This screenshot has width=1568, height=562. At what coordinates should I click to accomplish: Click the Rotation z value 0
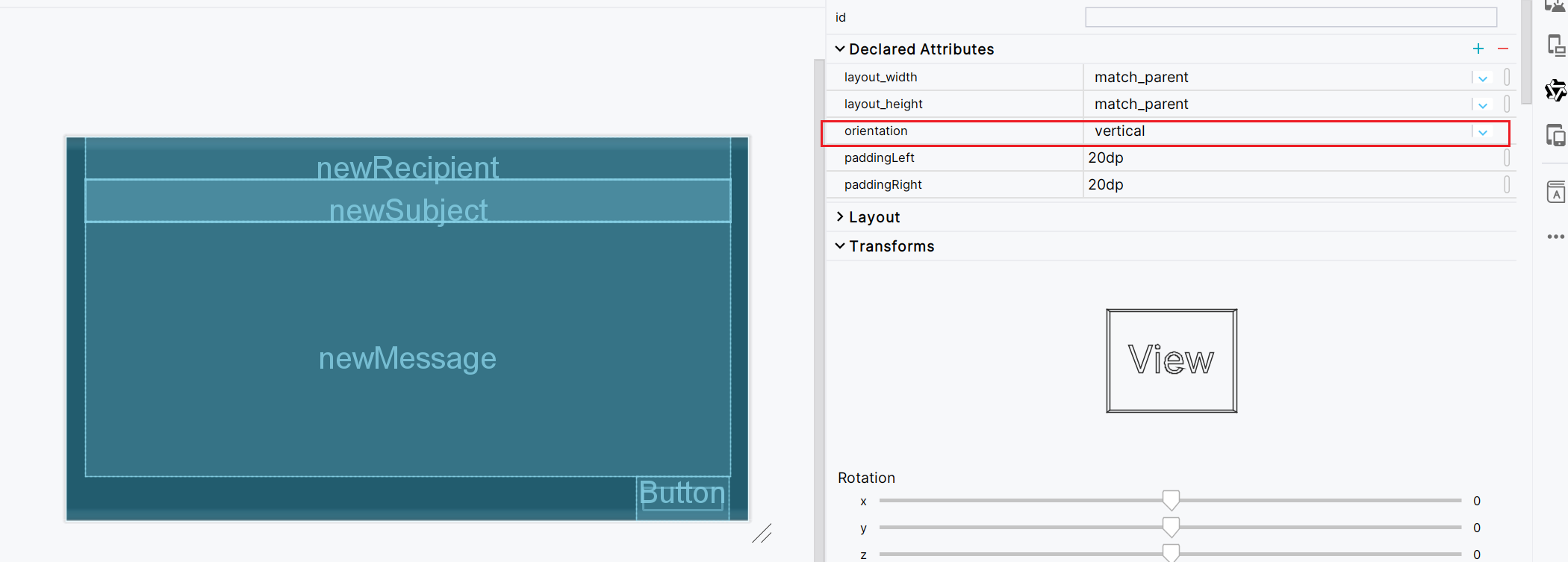tap(1476, 555)
